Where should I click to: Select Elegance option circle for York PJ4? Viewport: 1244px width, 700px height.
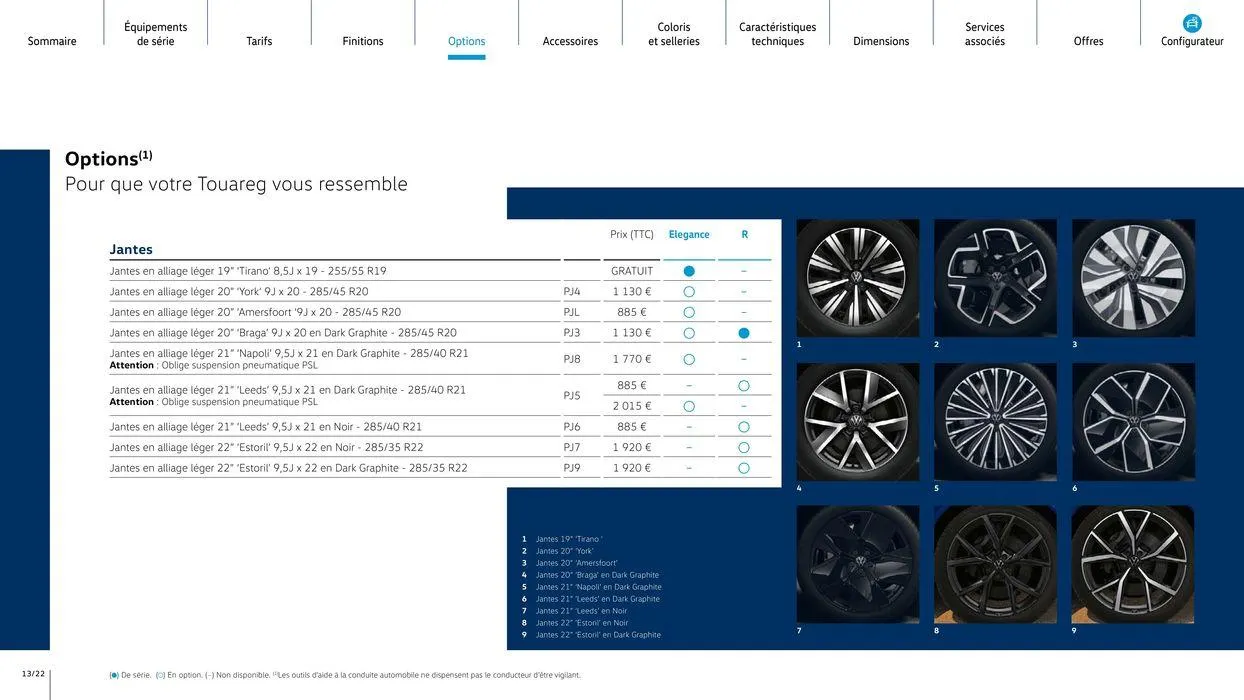click(689, 292)
